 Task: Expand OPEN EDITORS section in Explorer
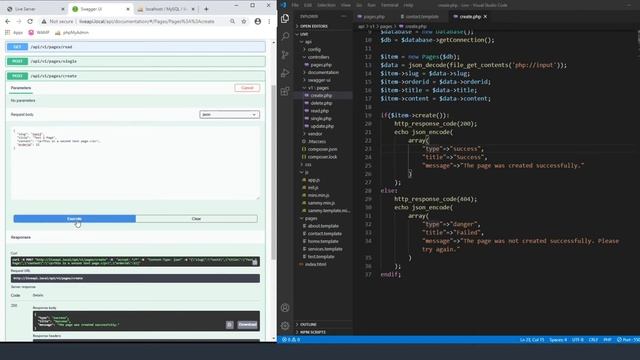[x=313, y=26]
